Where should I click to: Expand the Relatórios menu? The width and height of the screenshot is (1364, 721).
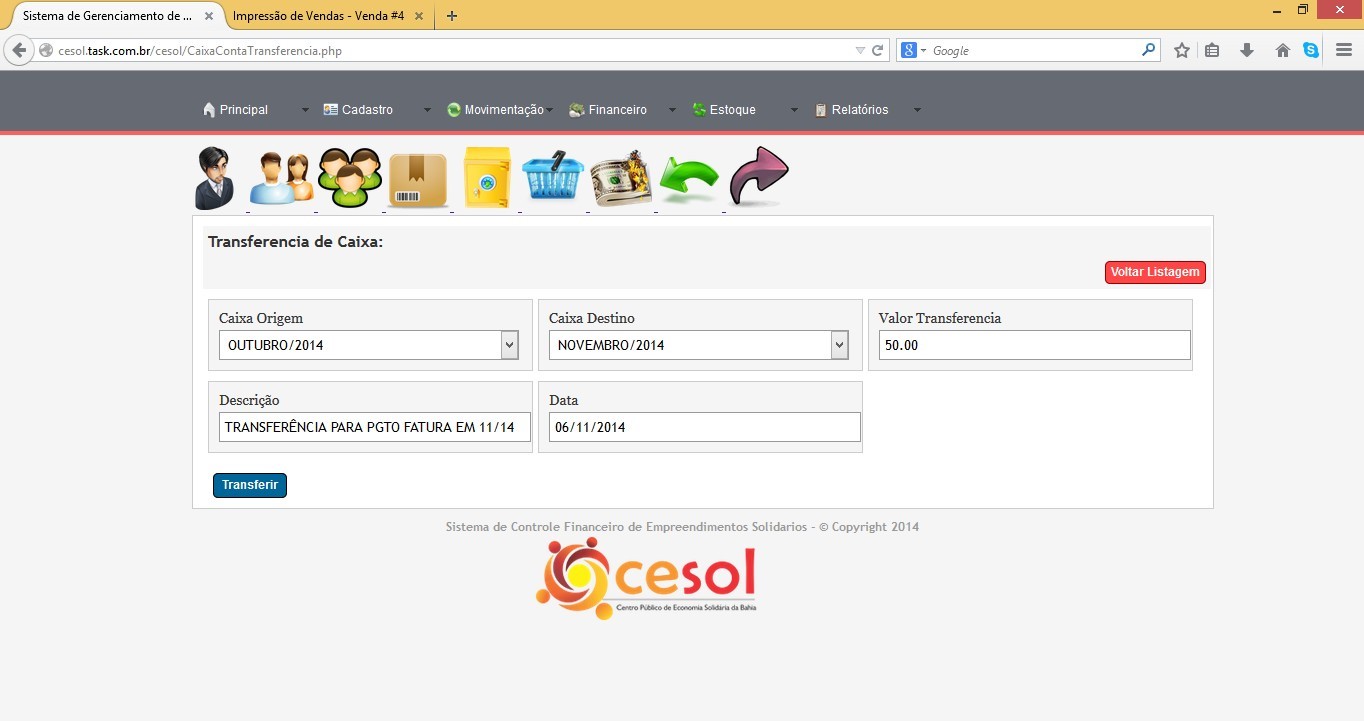tap(859, 110)
